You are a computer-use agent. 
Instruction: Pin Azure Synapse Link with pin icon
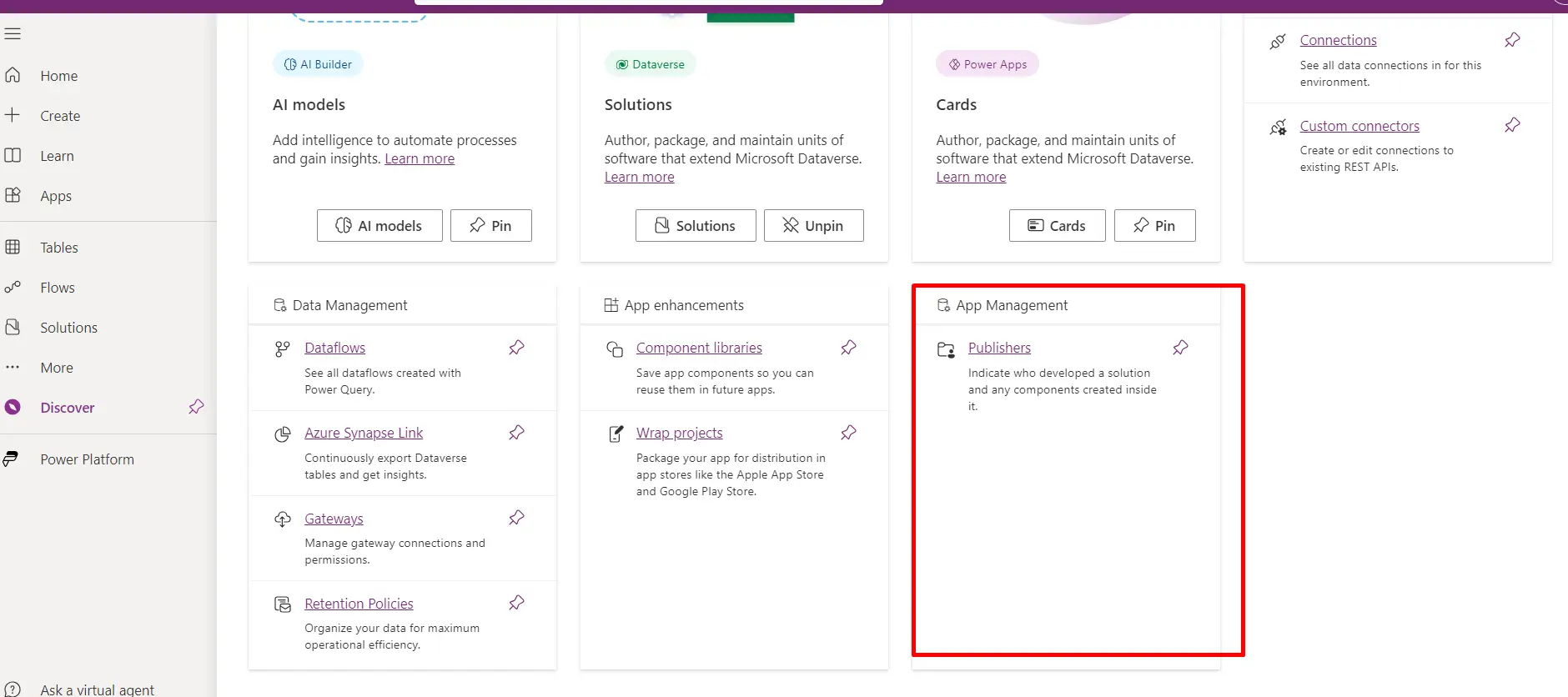coord(516,433)
